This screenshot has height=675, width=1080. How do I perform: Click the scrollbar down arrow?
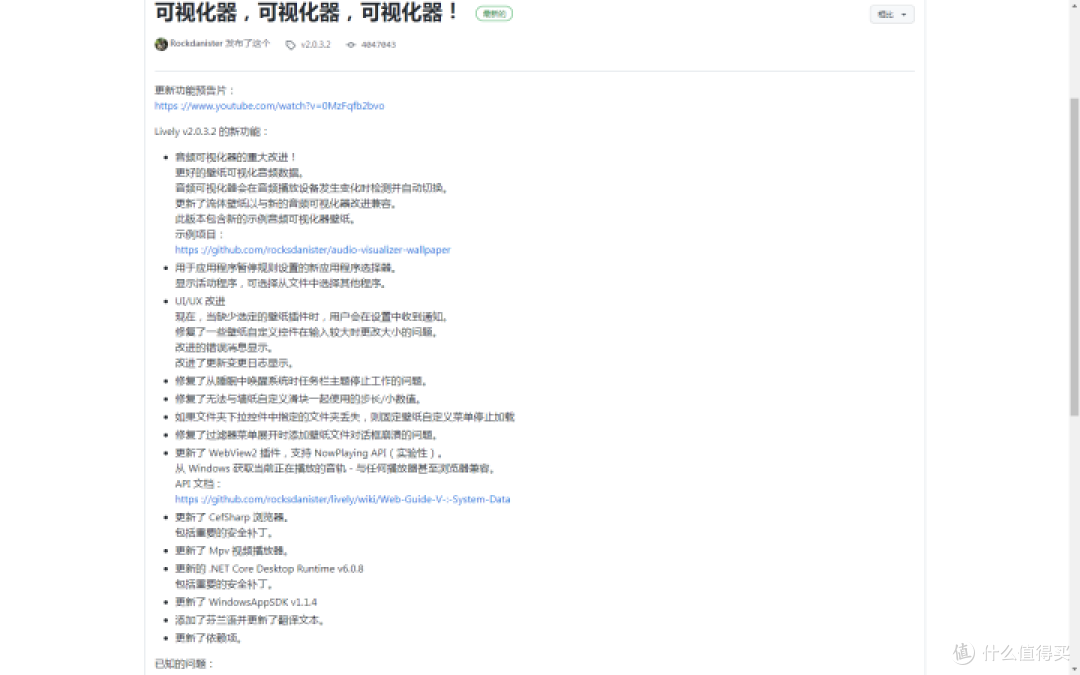1074,669
